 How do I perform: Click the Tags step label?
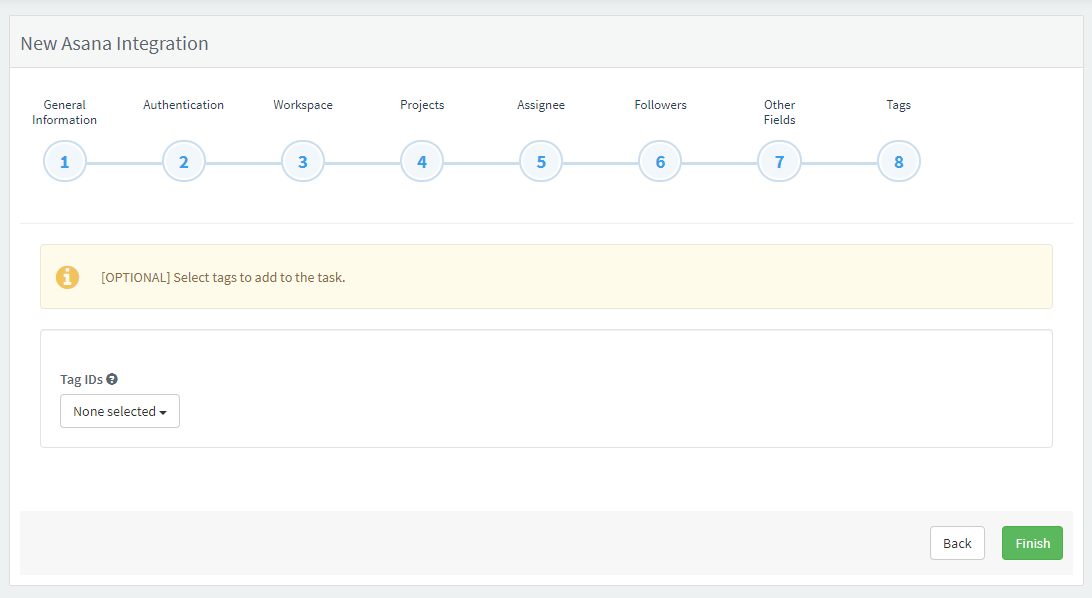[898, 105]
